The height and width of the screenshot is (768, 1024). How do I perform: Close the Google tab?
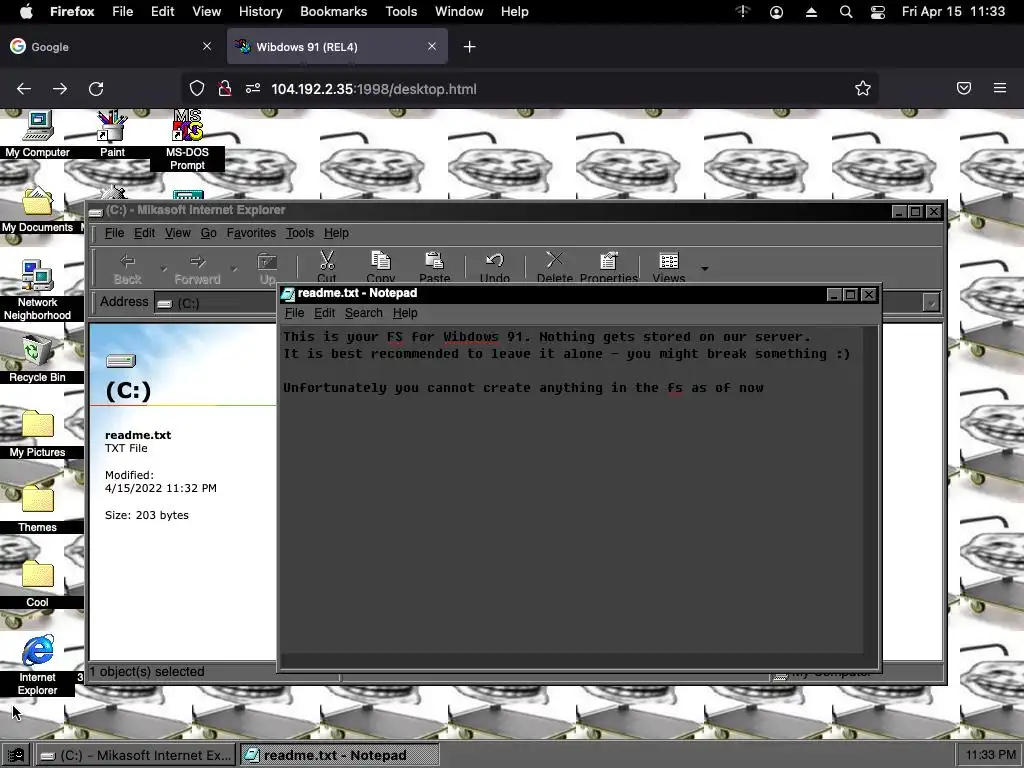(x=207, y=46)
